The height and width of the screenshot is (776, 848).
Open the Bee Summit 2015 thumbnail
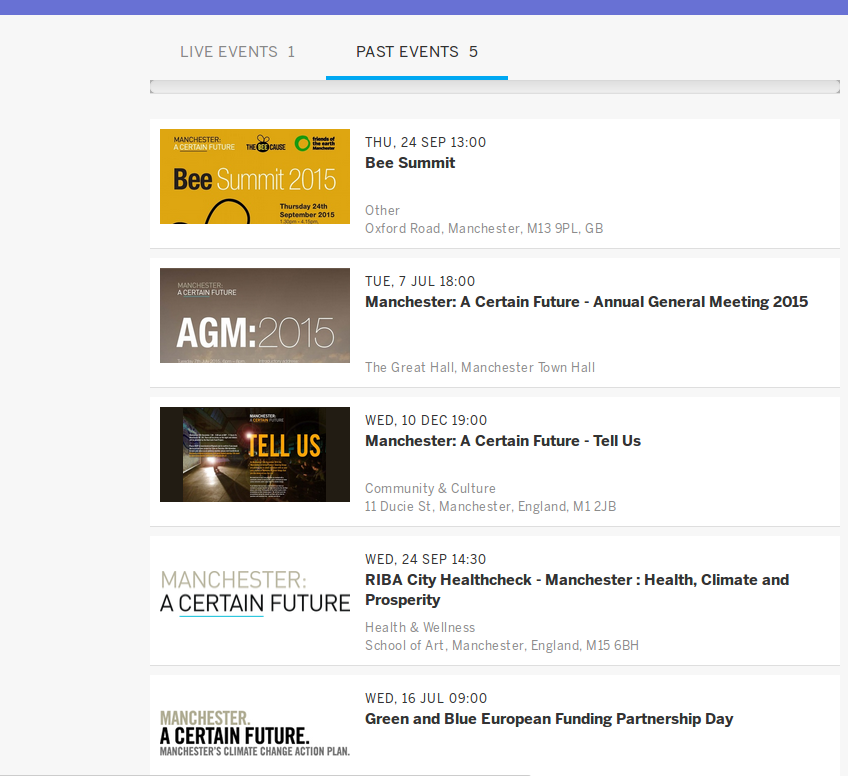click(255, 177)
